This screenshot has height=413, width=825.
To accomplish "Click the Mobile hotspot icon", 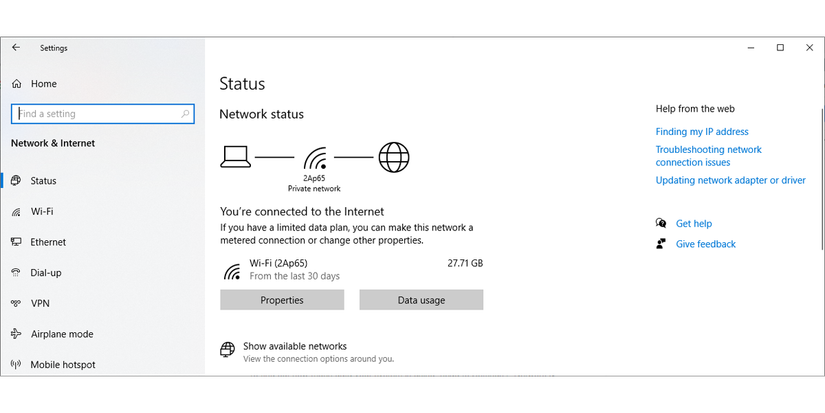I will [16, 365].
